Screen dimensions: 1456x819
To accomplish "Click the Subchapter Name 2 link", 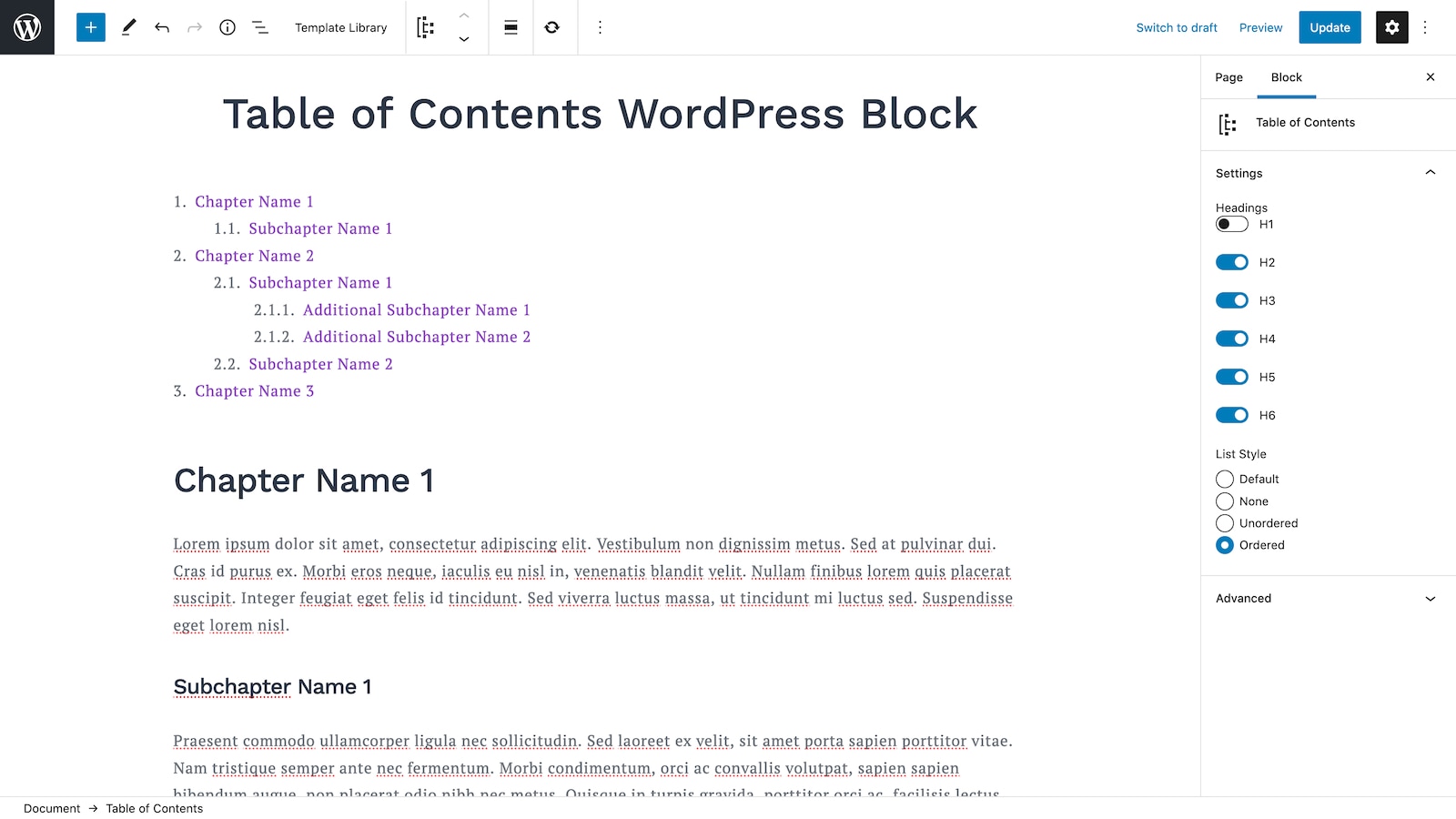I will coord(320,364).
